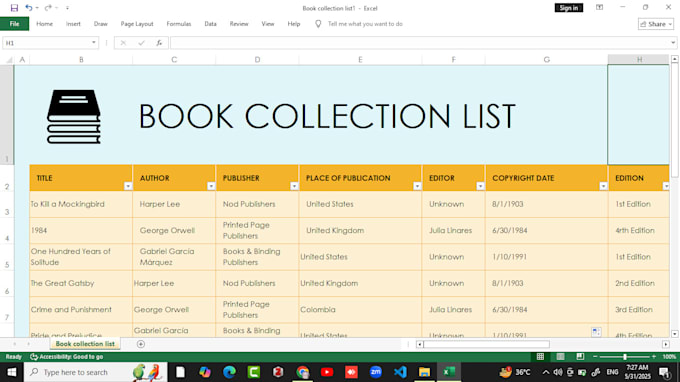Open YouTube from the taskbar
Image resolution: width=680 pixels, height=382 pixels.
[327, 372]
